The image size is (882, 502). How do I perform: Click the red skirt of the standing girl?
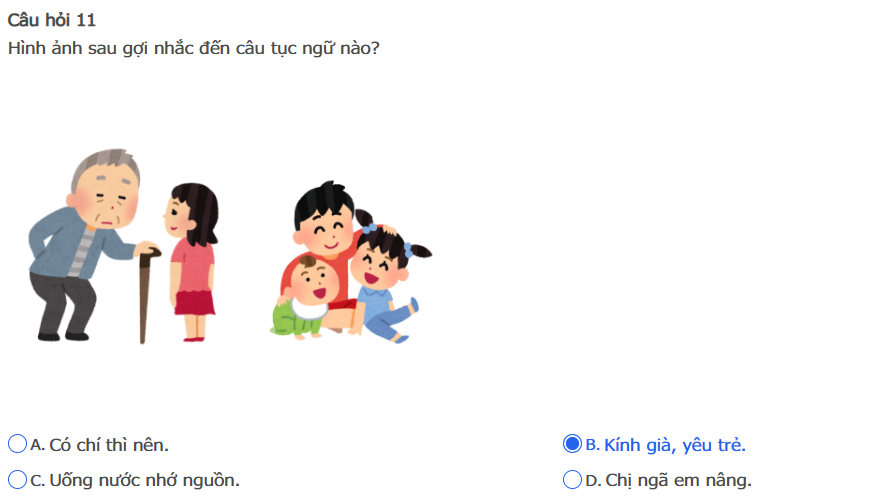click(x=192, y=300)
